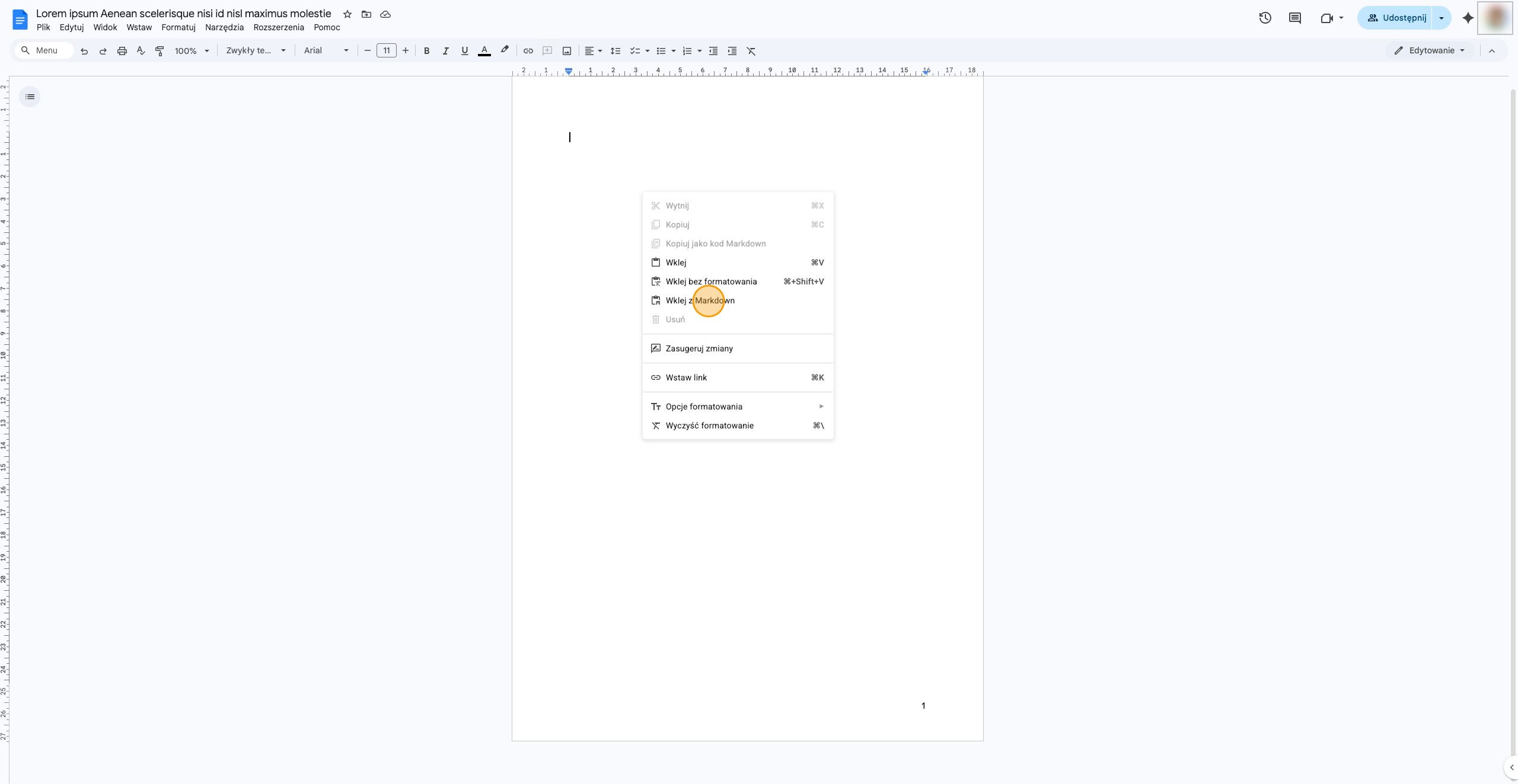Show all comments icon
Image resolution: width=1518 pixels, height=784 pixels.
click(1295, 18)
